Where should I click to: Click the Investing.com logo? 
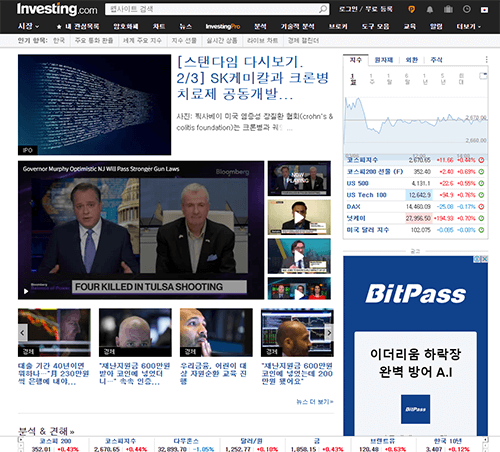click(57, 9)
